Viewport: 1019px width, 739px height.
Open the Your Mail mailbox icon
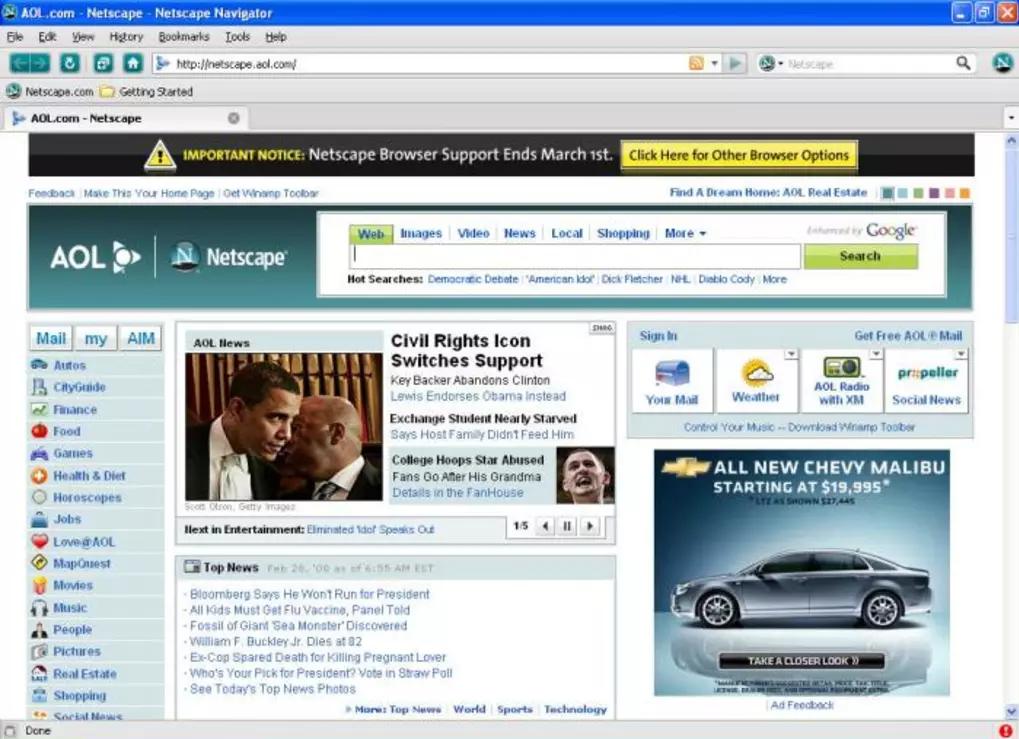[x=672, y=374]
